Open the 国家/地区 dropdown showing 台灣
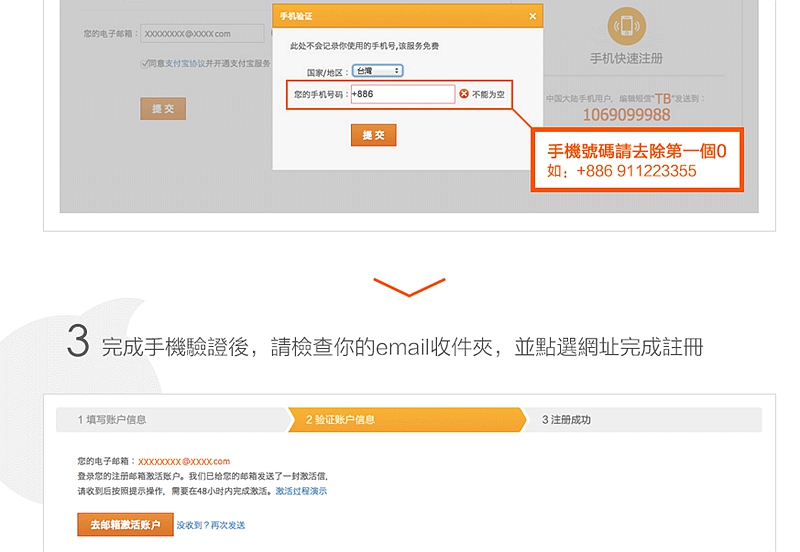Image resolution: width=800 pixels, height=552 pixels. pyautogui.click(x=378, y=71)
